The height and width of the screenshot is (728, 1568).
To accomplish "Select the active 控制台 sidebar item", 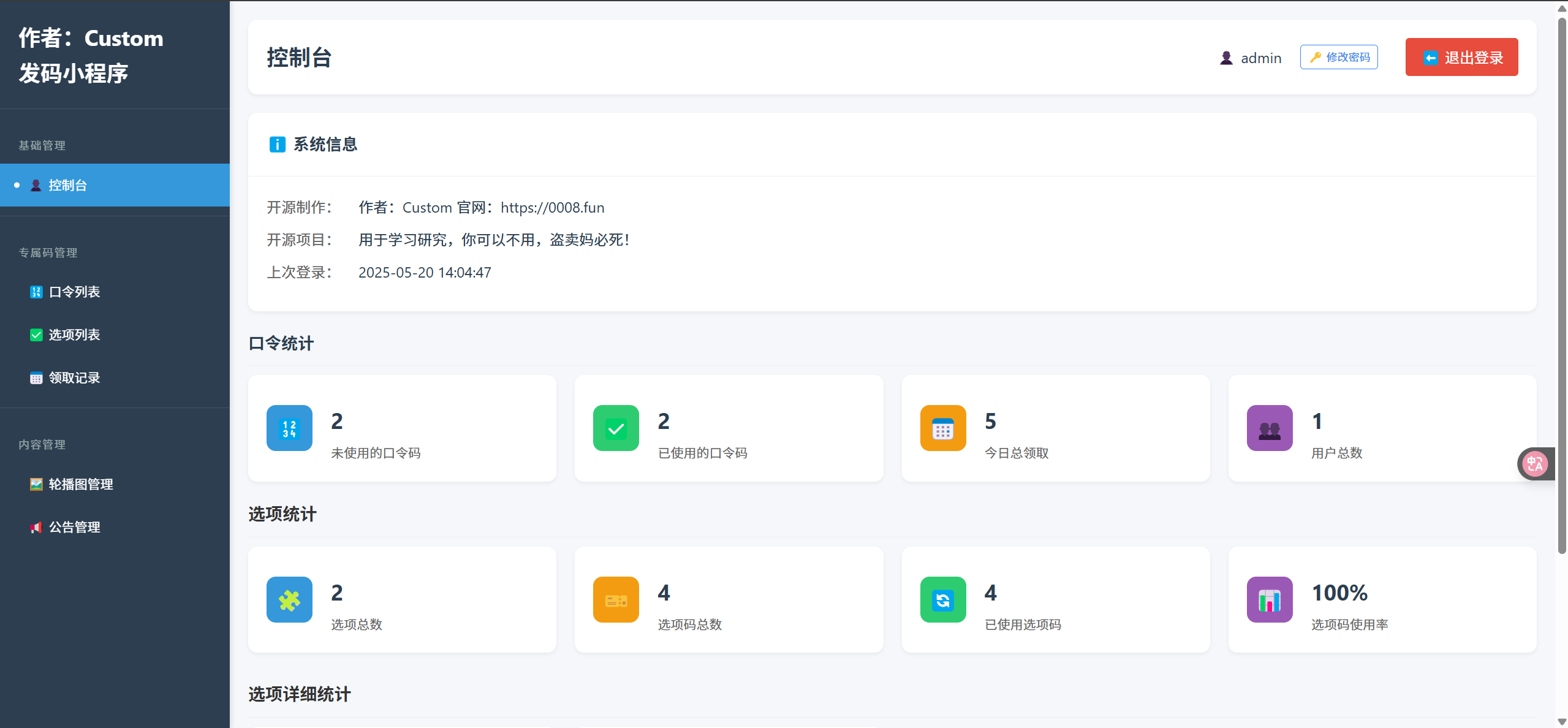I will (67, 185).
